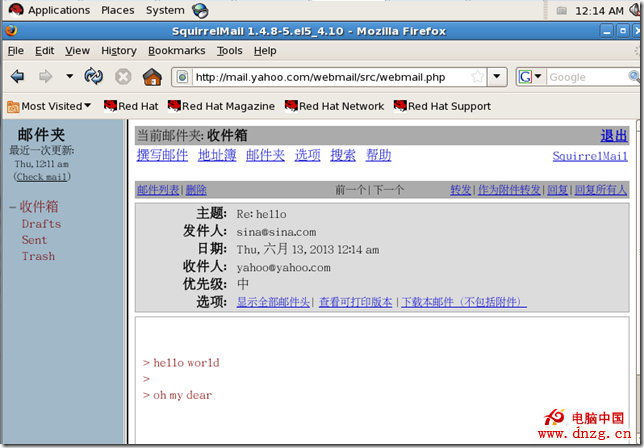Click 显示全部邮件头 view full header link

(x=273, y=302)
